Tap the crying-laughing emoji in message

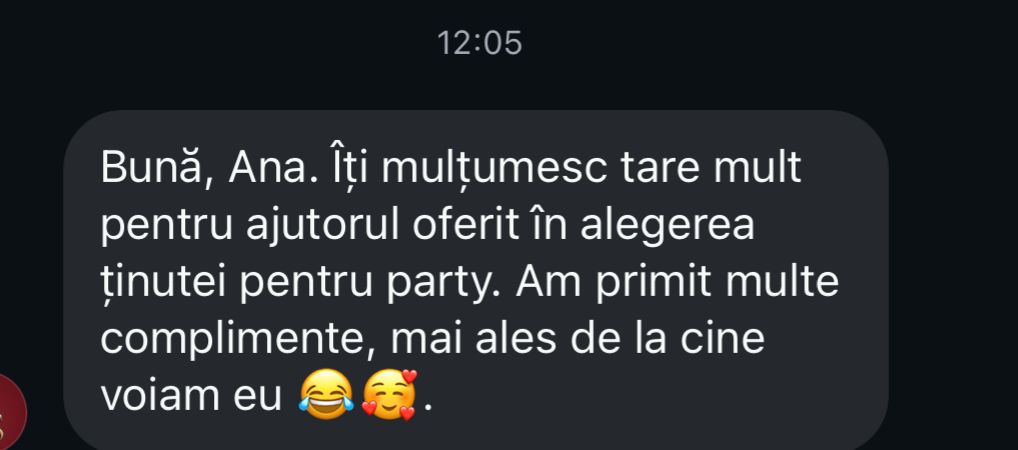point(326,394)
